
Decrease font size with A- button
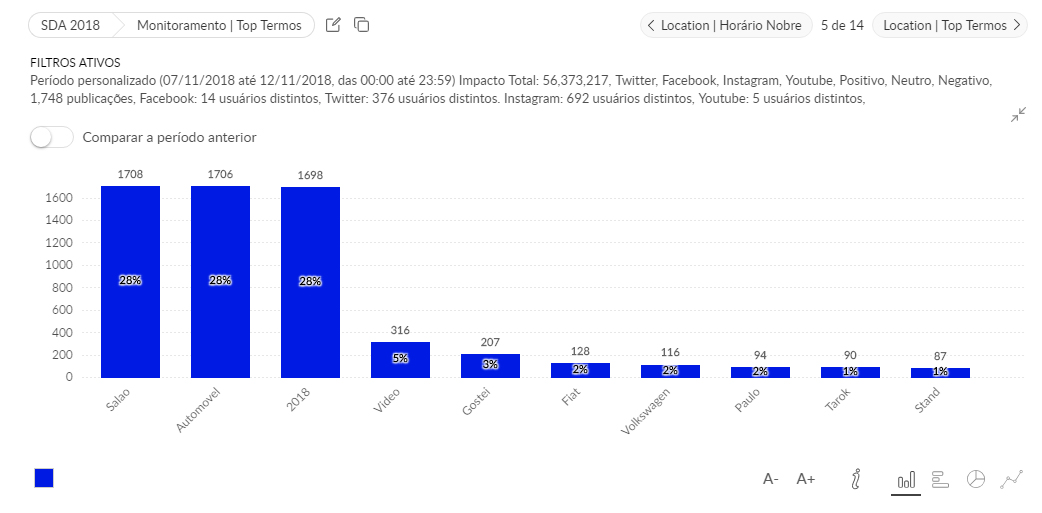(771, 479)
